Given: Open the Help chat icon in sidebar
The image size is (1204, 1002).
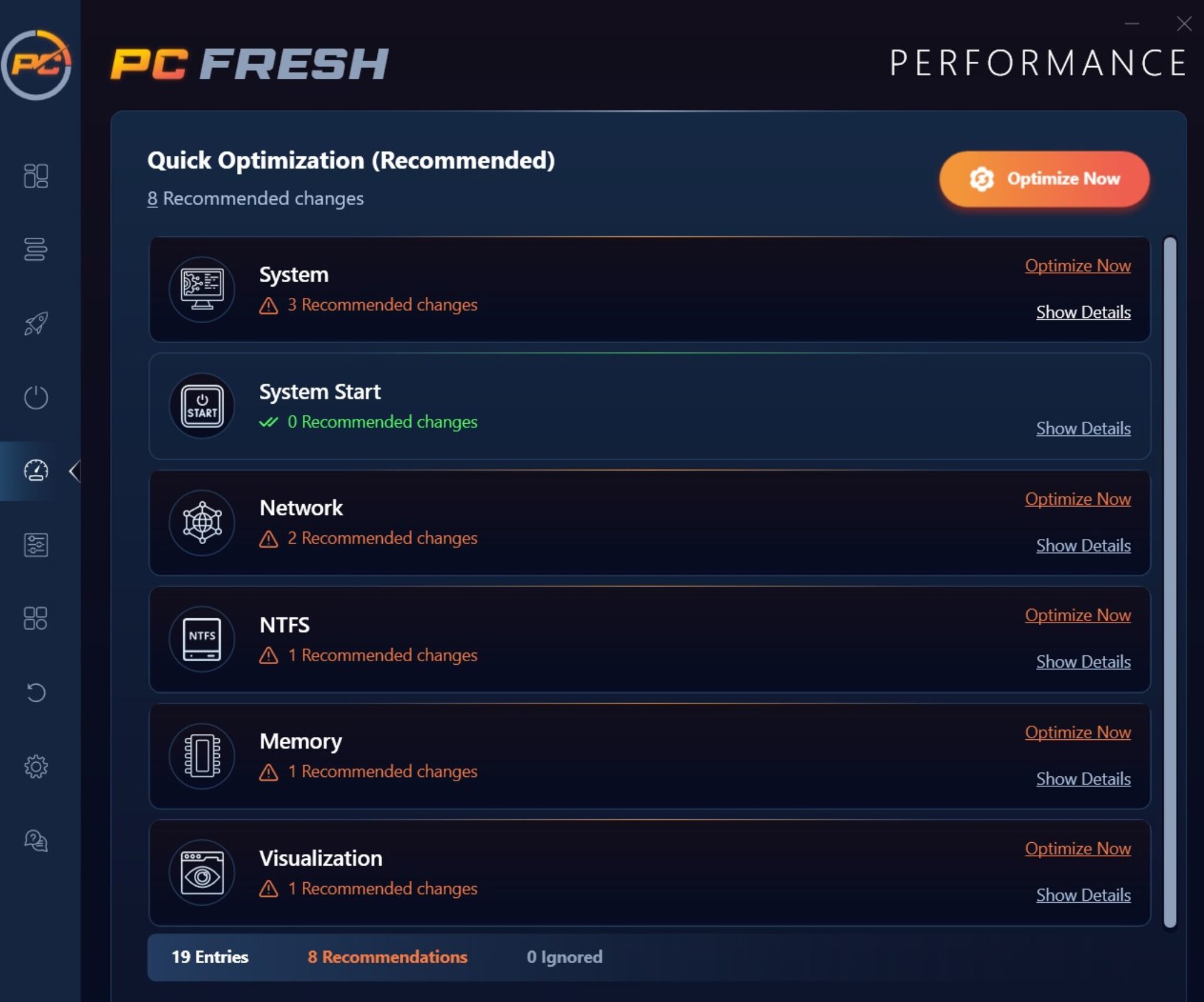Looking at the screenshot, I should pyautogui.click(x=36, y=842).
